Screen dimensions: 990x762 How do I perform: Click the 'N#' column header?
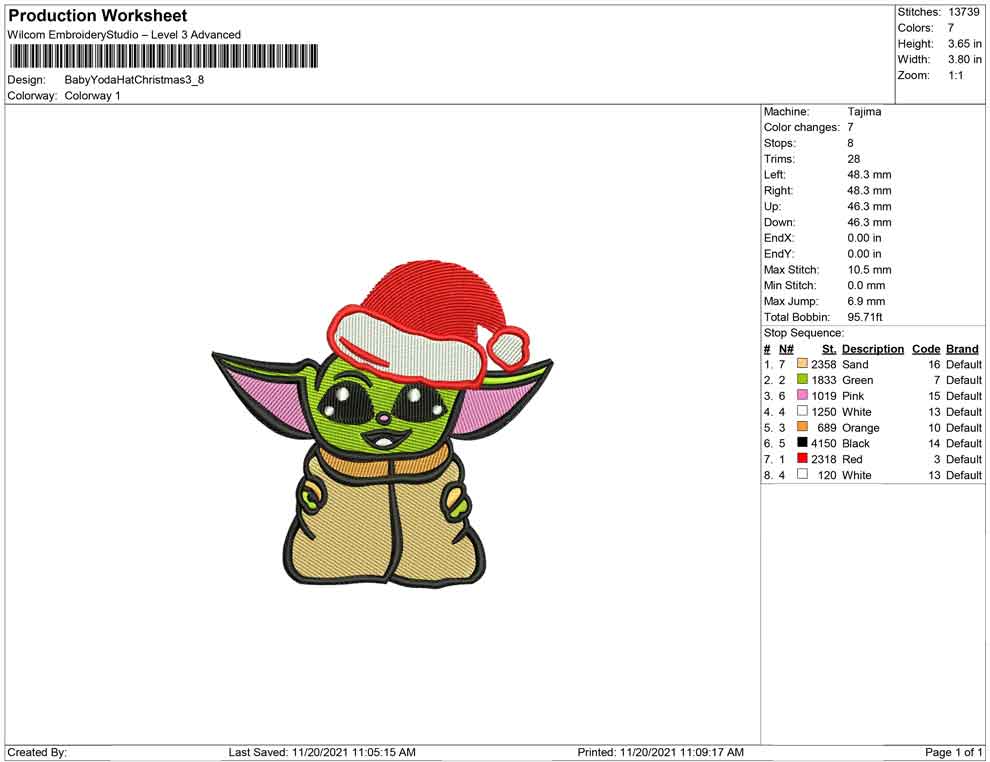[785, 349]
